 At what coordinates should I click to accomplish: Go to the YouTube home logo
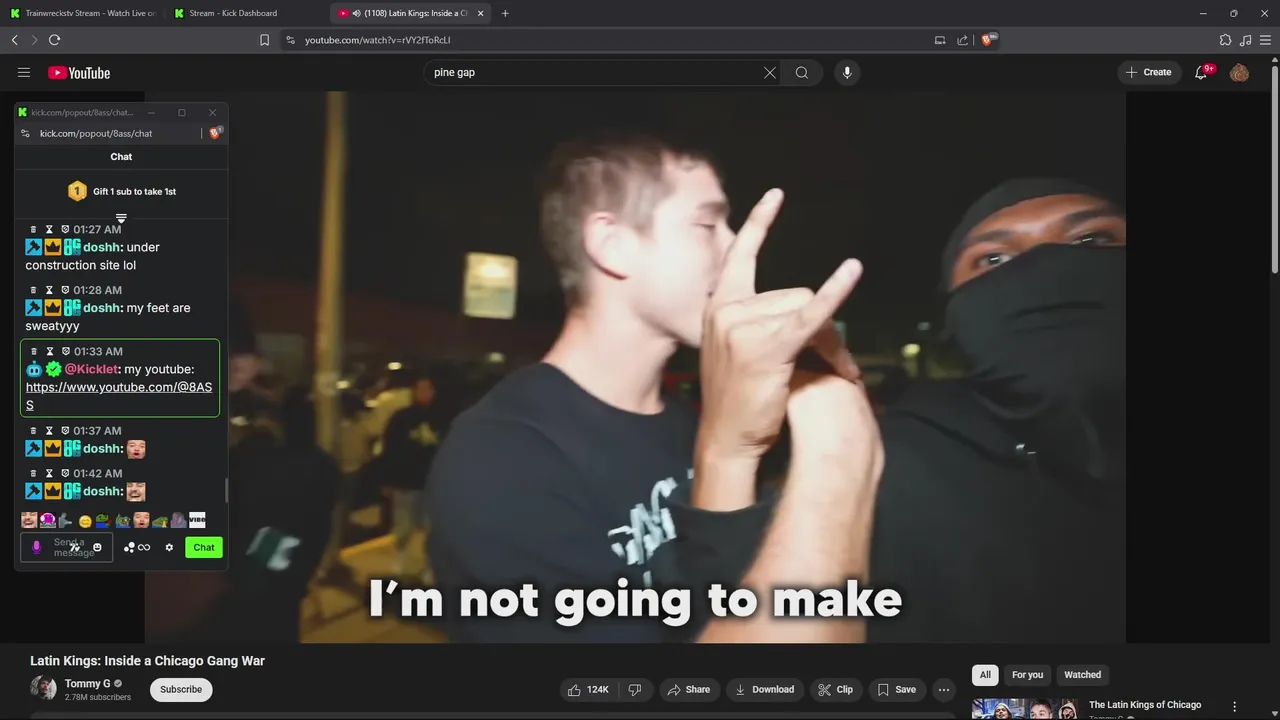pos(79,72)
